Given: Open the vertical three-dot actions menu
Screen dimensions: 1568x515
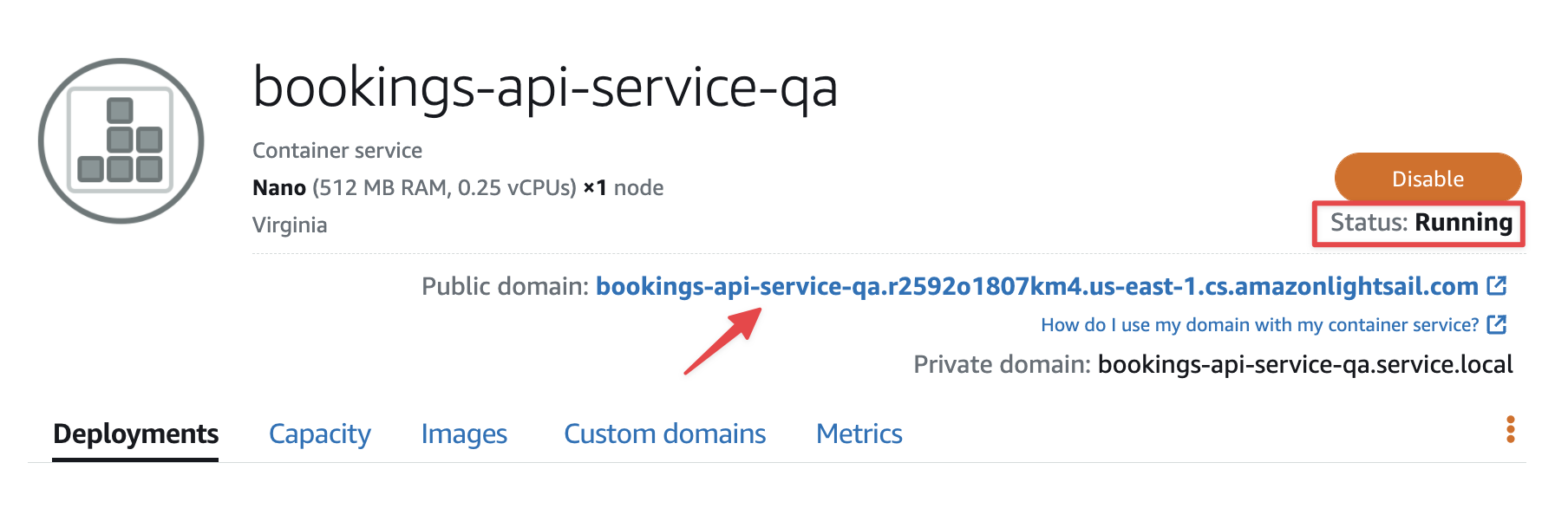Looking at the screenshot, I should point(1510,429).
